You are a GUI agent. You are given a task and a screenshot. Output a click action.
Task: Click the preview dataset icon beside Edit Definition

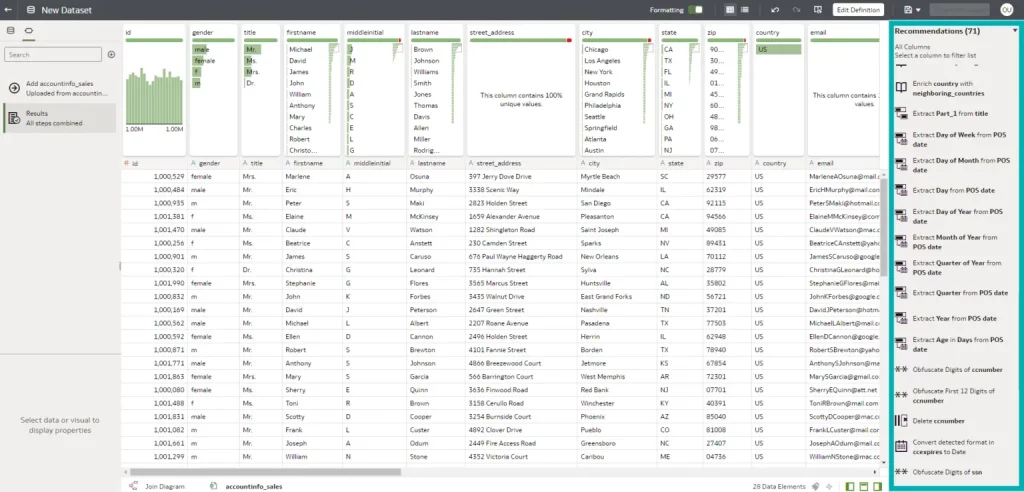(820, 9)
